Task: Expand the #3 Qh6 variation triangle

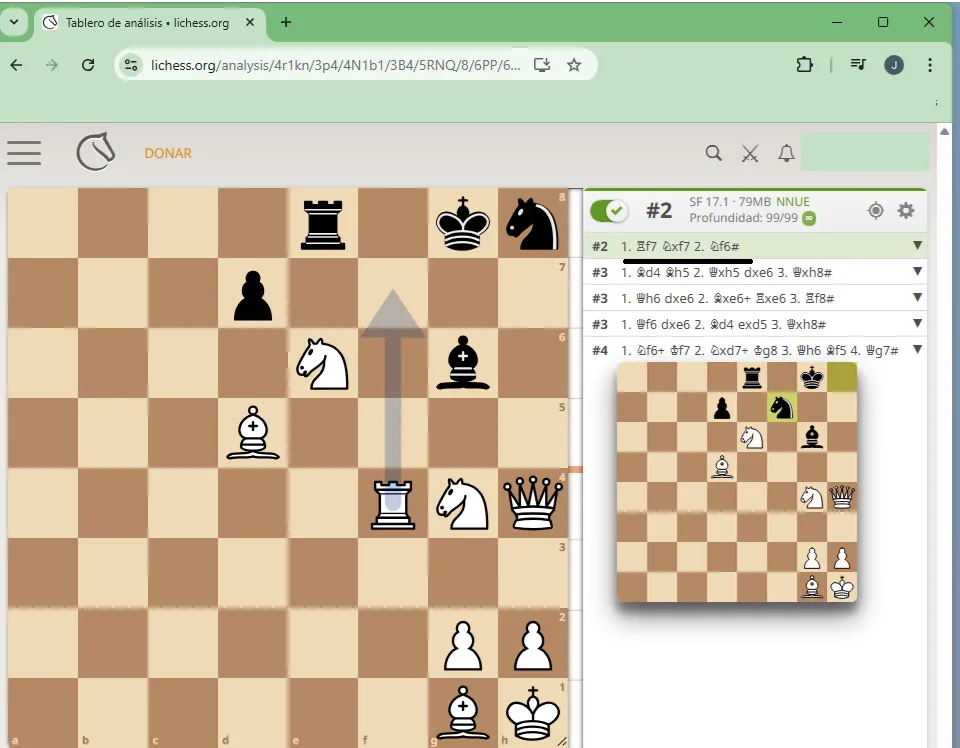Action: (x=917, y=297)
